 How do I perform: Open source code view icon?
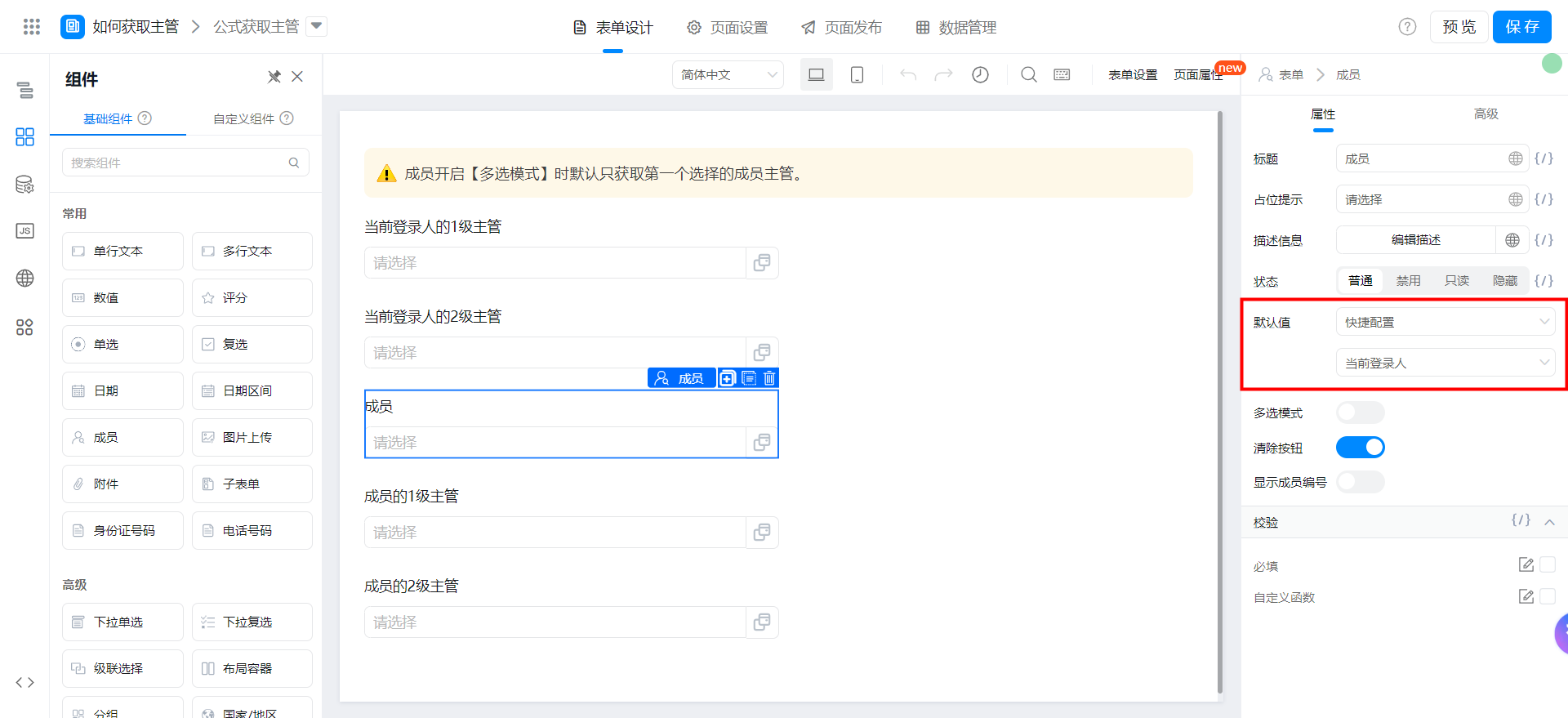click(25, 682)
